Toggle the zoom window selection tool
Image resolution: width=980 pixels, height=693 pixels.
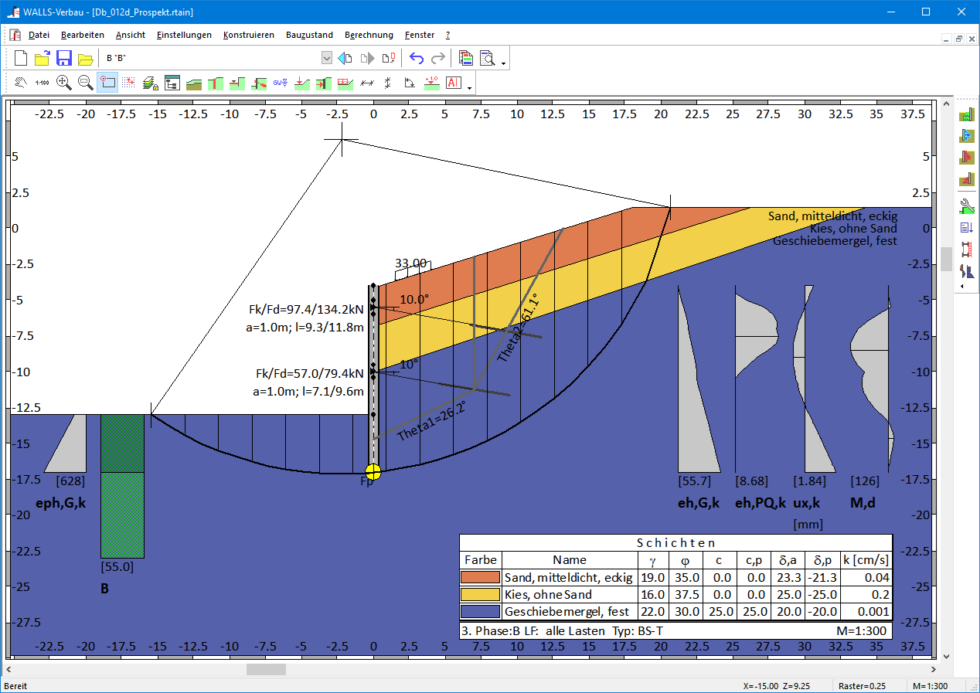108,83
